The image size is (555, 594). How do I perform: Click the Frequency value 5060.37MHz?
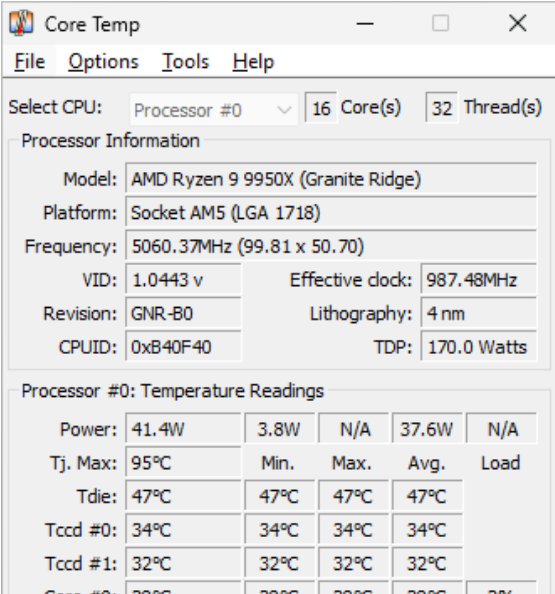tap(331, 246)
